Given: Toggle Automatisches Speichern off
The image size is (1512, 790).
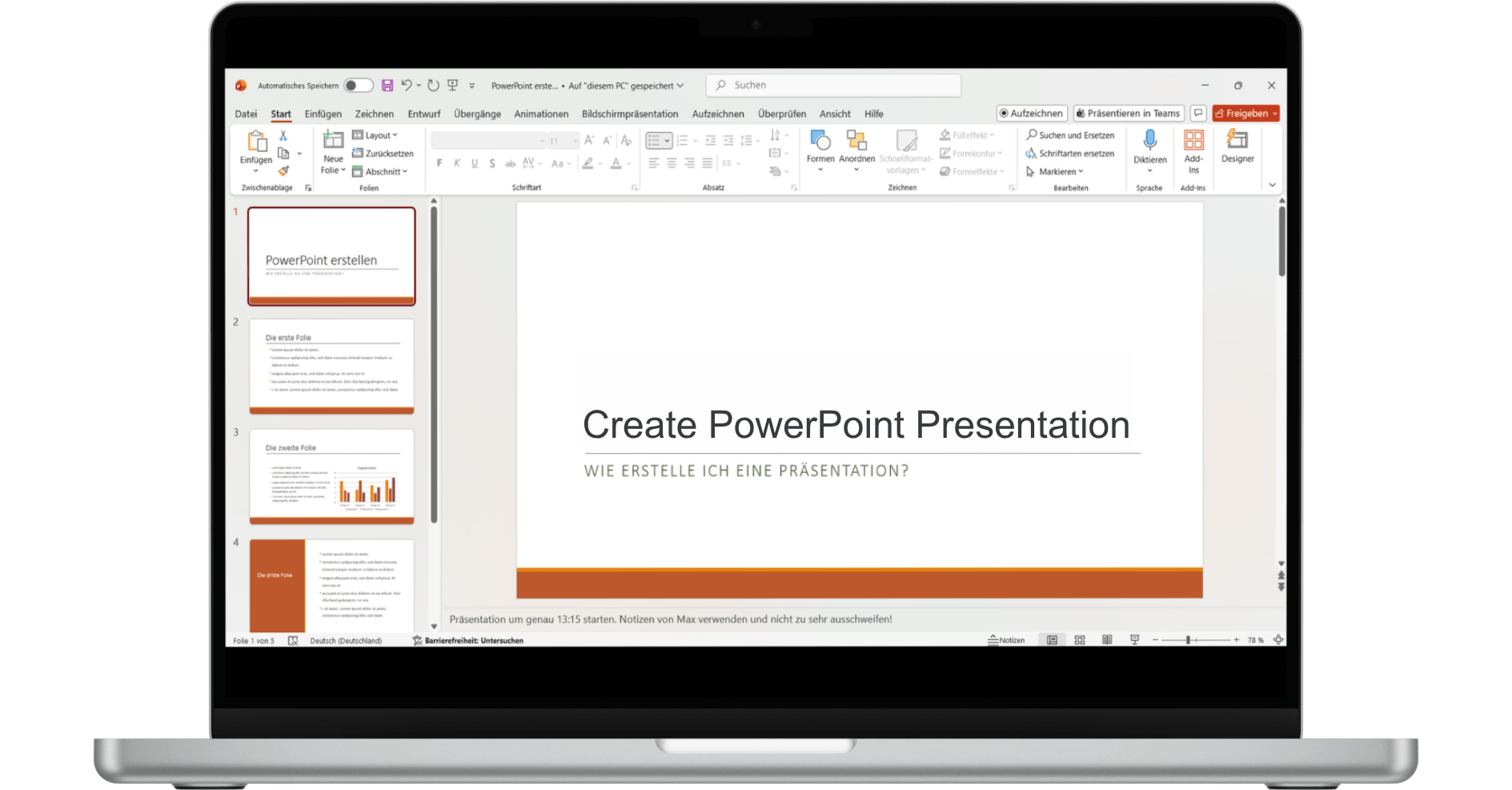Looking at the screenshot, I should click(x=358, y=85).
